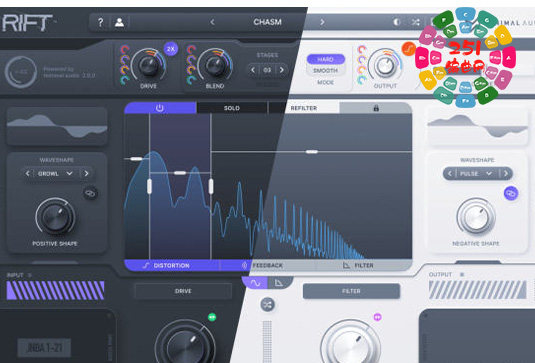Click the middle band level handle
Screen dimensions: 535x363
180,173
